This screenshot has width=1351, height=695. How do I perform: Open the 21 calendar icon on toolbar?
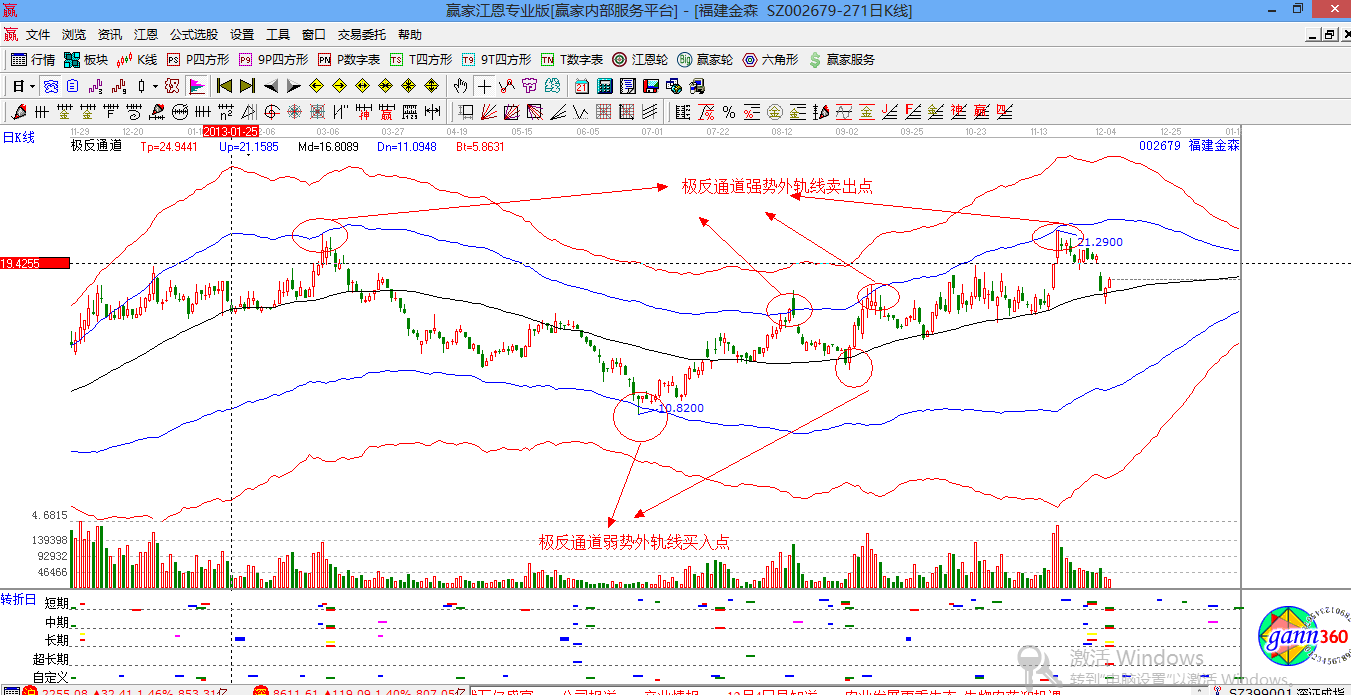(581, 86)
